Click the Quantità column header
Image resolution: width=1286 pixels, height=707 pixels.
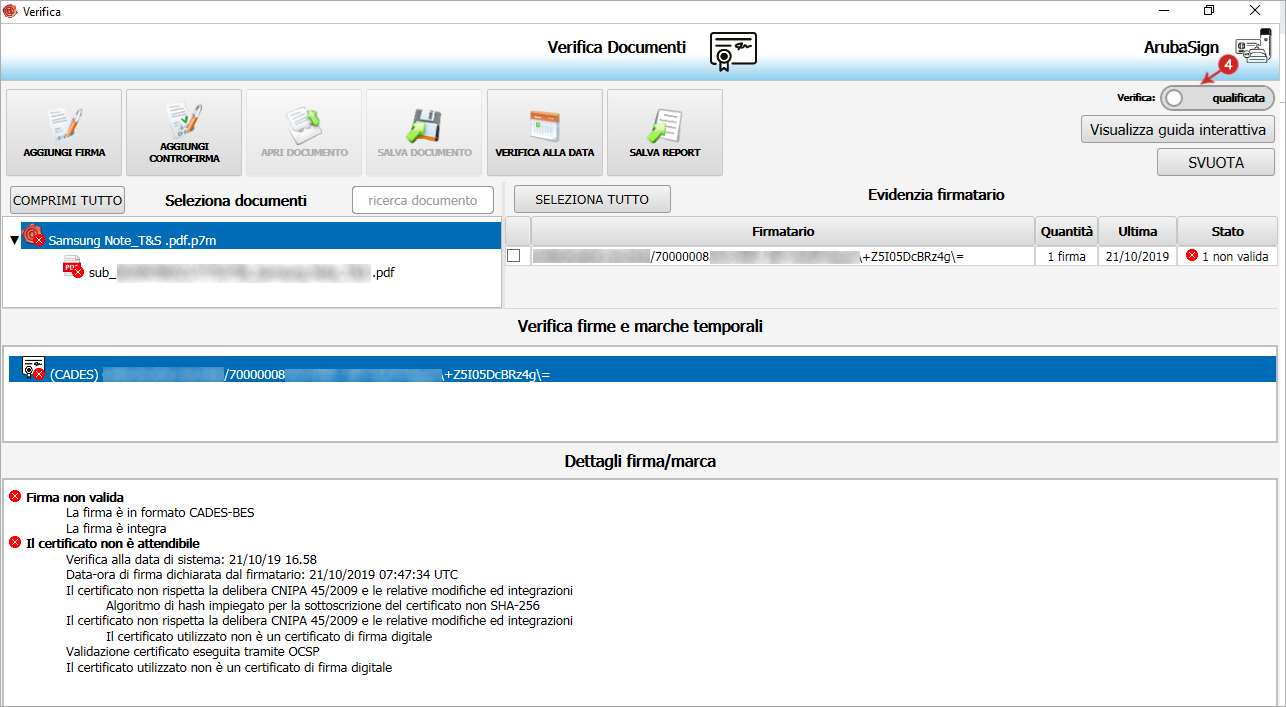point(1066,231)
